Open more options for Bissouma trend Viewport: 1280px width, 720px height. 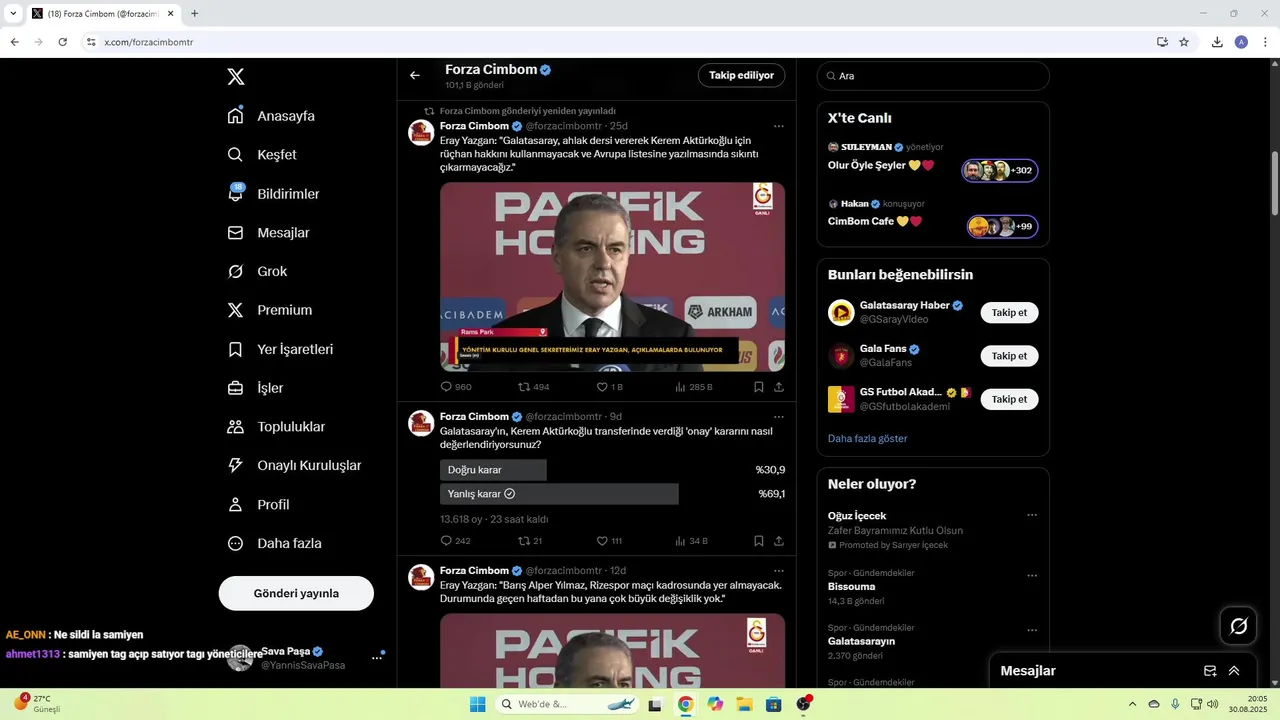(x=1032, y=576)
